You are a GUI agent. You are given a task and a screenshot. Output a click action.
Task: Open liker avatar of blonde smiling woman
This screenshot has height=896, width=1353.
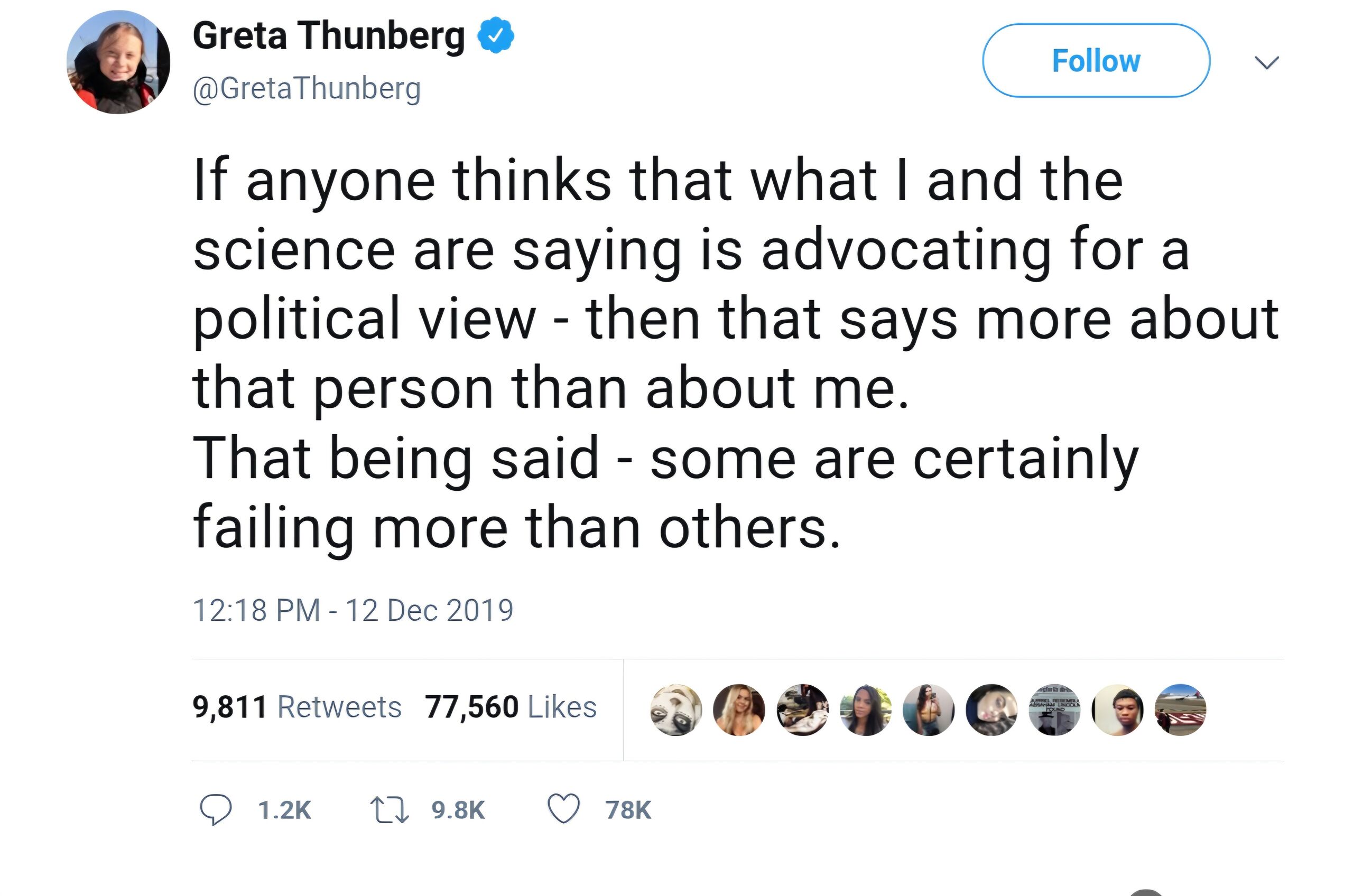pos(739,710)
